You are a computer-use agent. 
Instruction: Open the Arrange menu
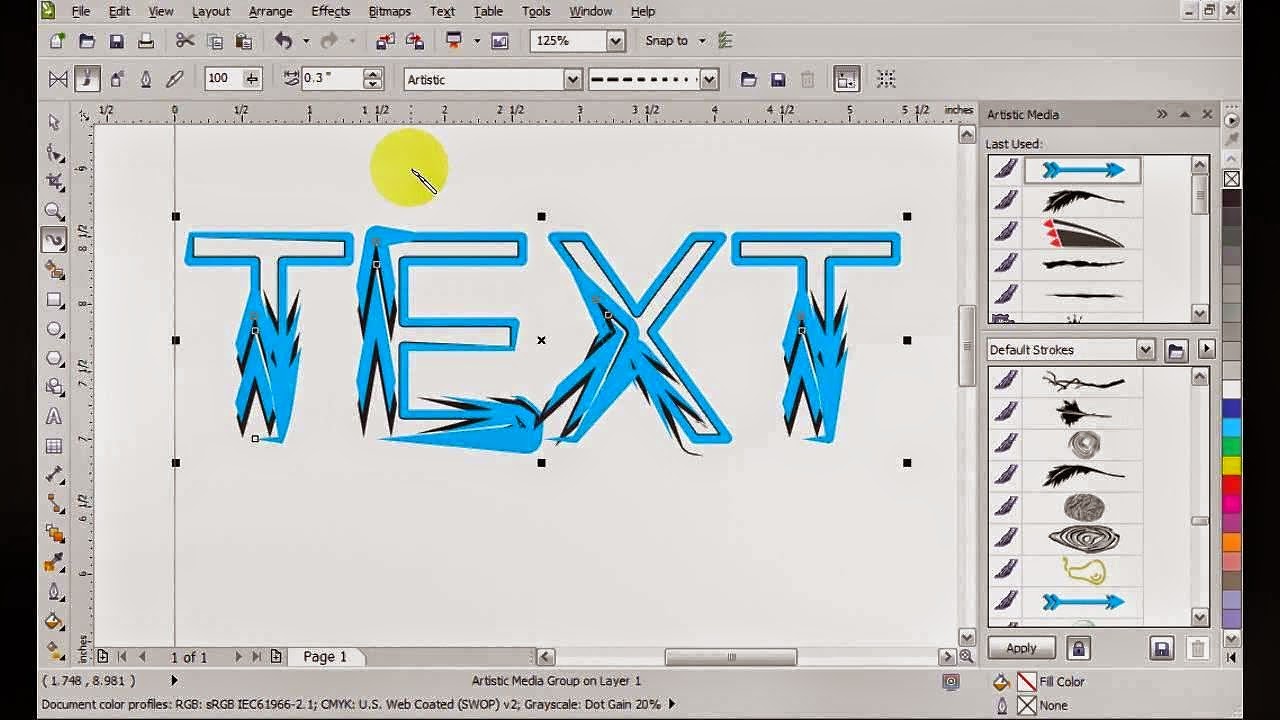[x=270, y=11]
